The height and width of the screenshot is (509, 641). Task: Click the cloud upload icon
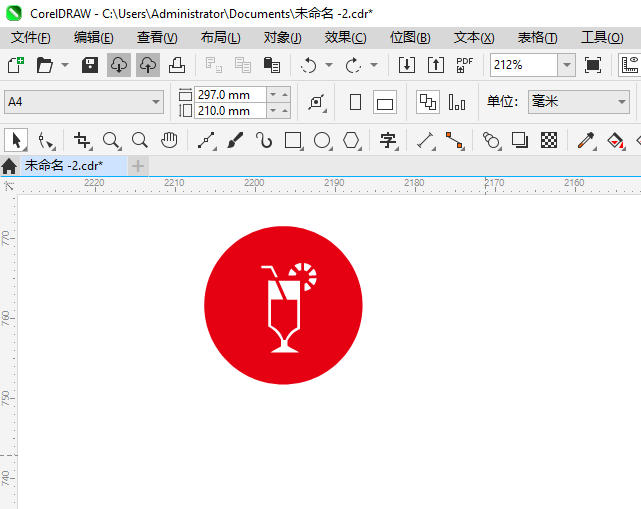coord(148,65)
